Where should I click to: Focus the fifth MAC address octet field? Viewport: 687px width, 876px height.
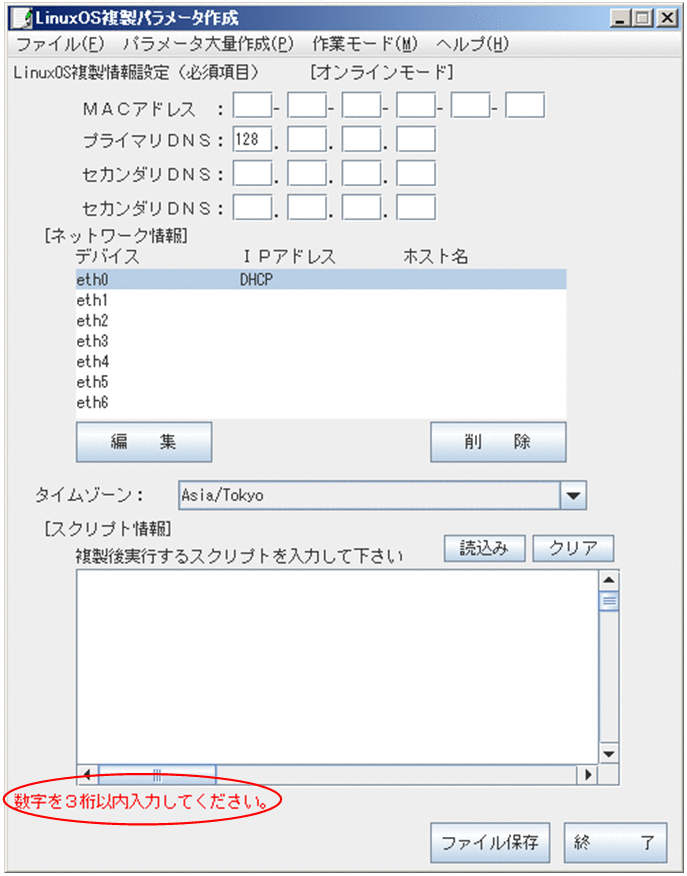(x=470, y=106)
